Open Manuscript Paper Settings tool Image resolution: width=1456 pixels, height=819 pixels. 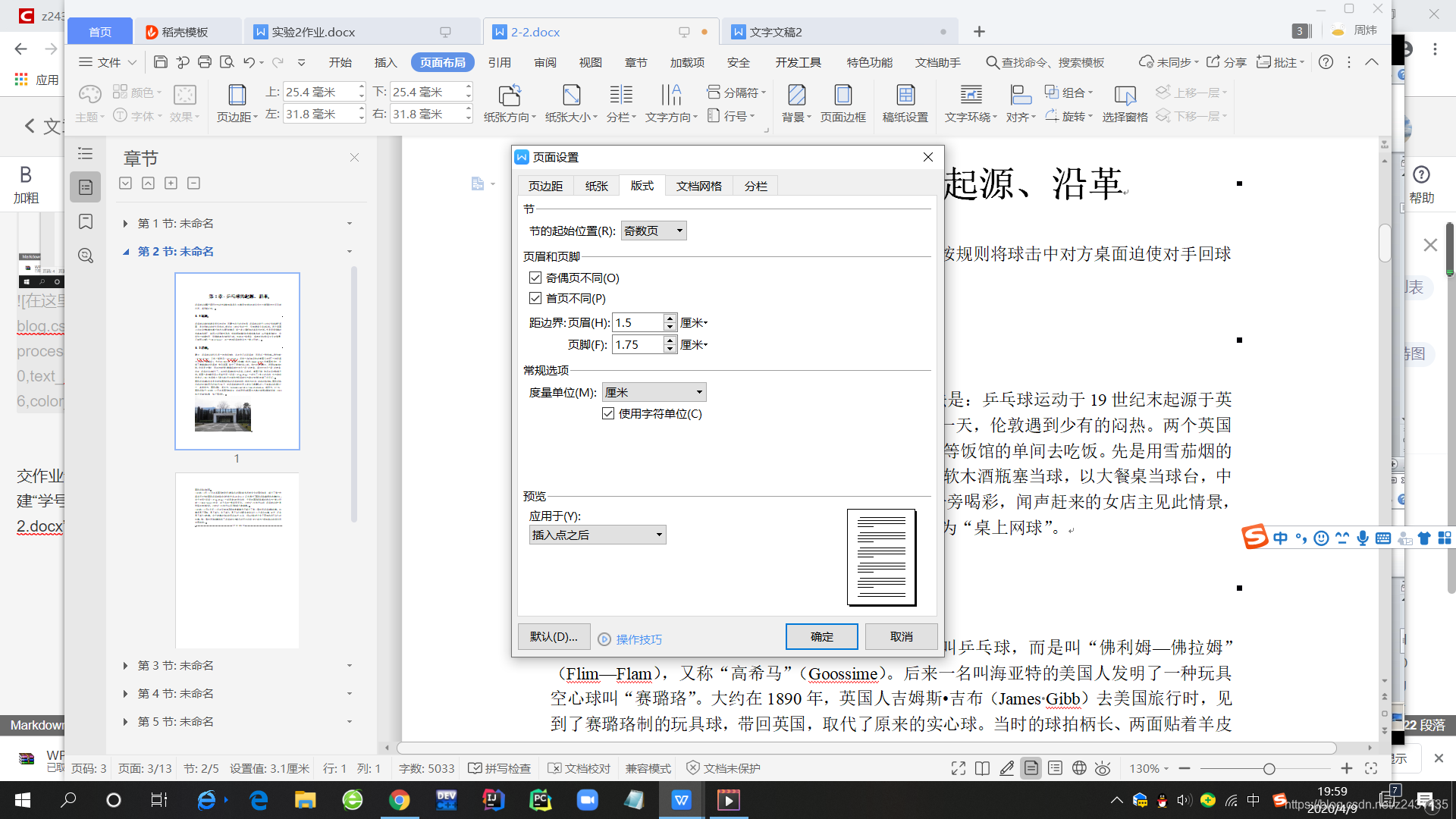coord(905,102)
